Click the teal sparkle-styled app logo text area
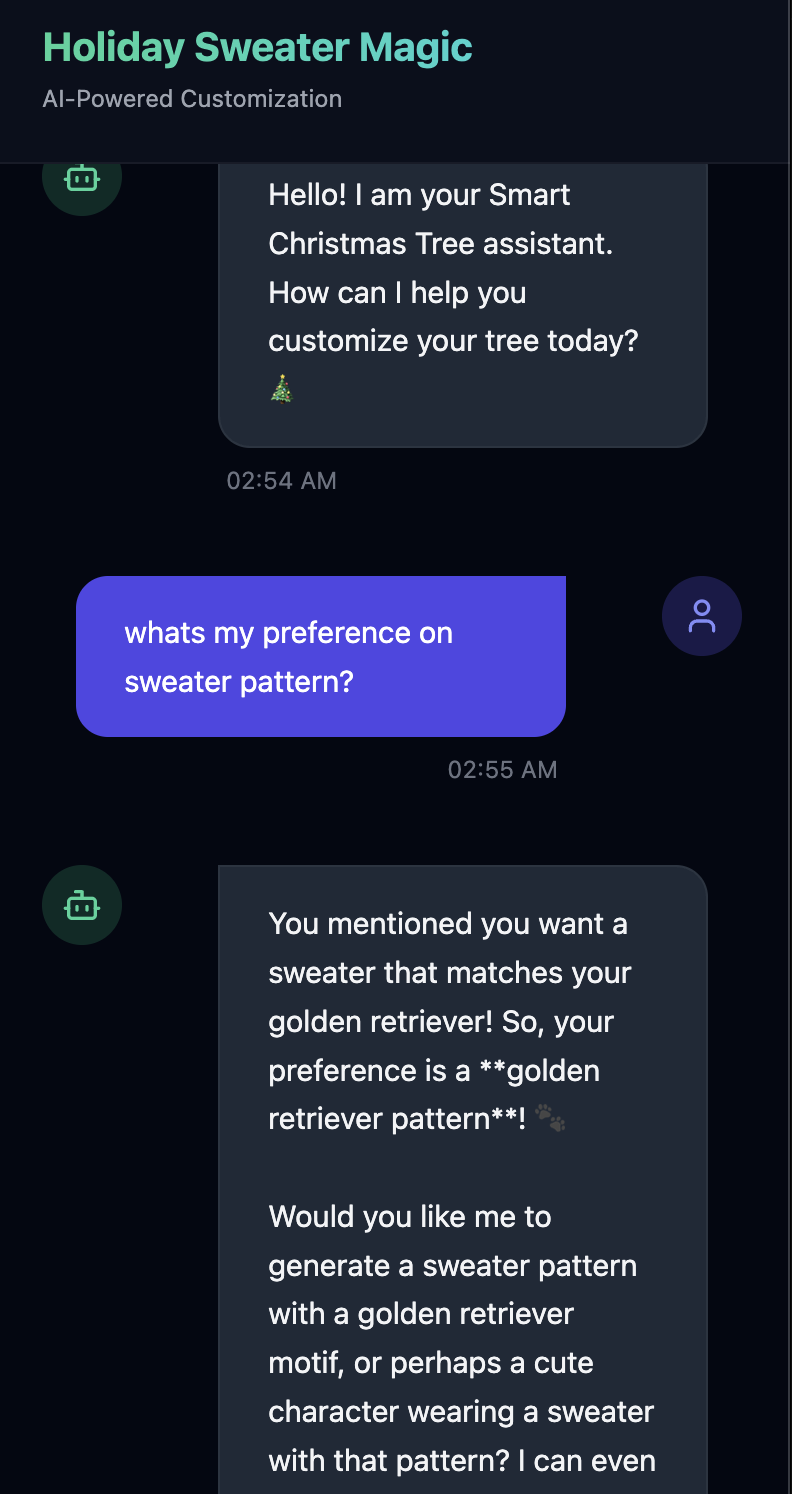Viewport: 792px width, 1494px height. [x=257, y=46]
